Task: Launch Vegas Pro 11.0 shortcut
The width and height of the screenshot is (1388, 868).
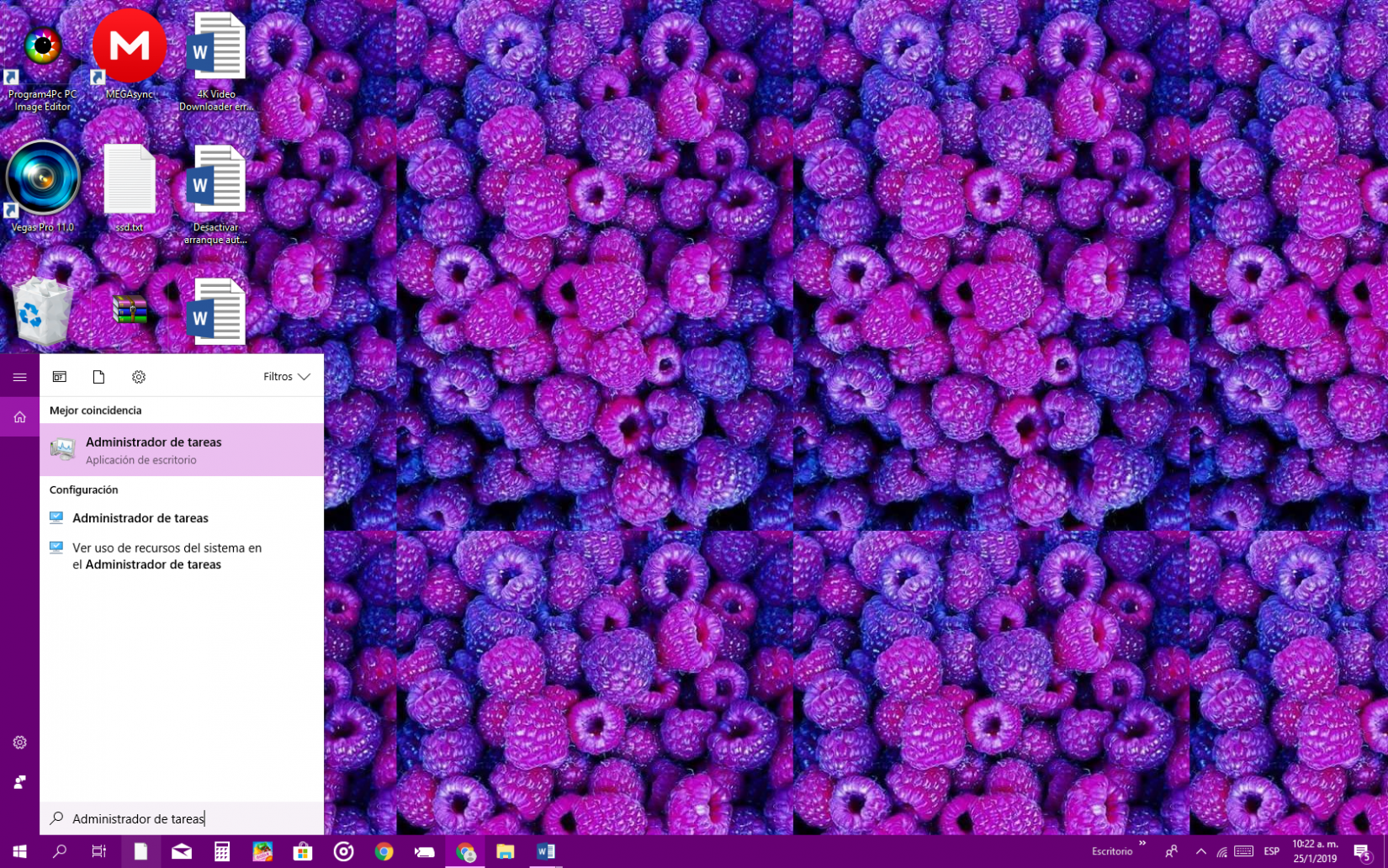Action: tap(42, 187)
